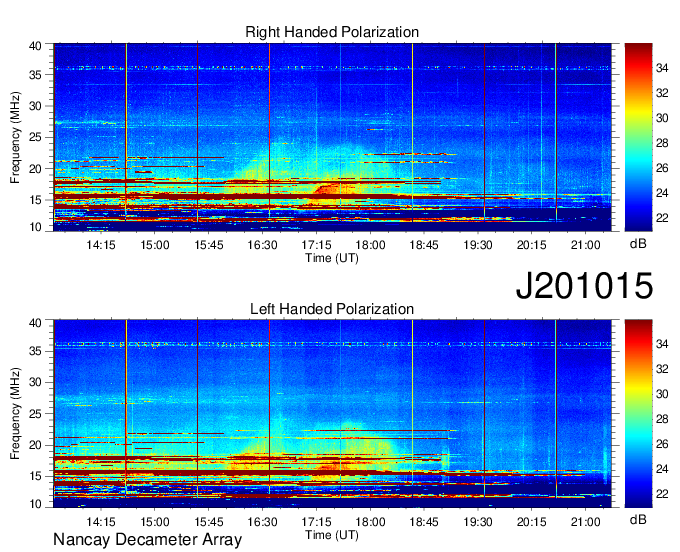The height and width of the screenshot is (552, 680).
Task: Click the 24 dB mark on Right Handed colorbar
Action: click(x=662, y=193)
